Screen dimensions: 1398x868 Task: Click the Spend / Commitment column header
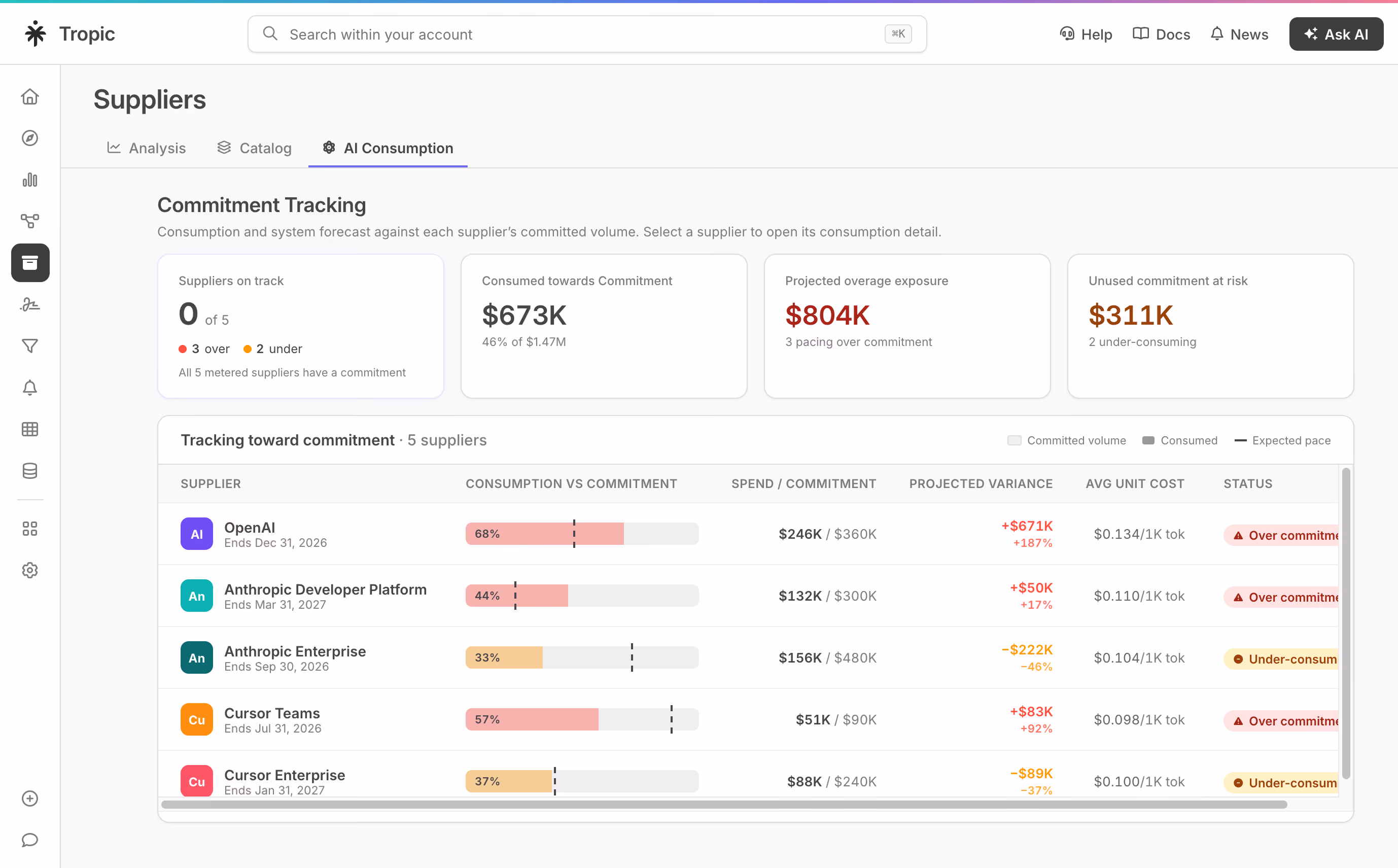click(803, 483)
